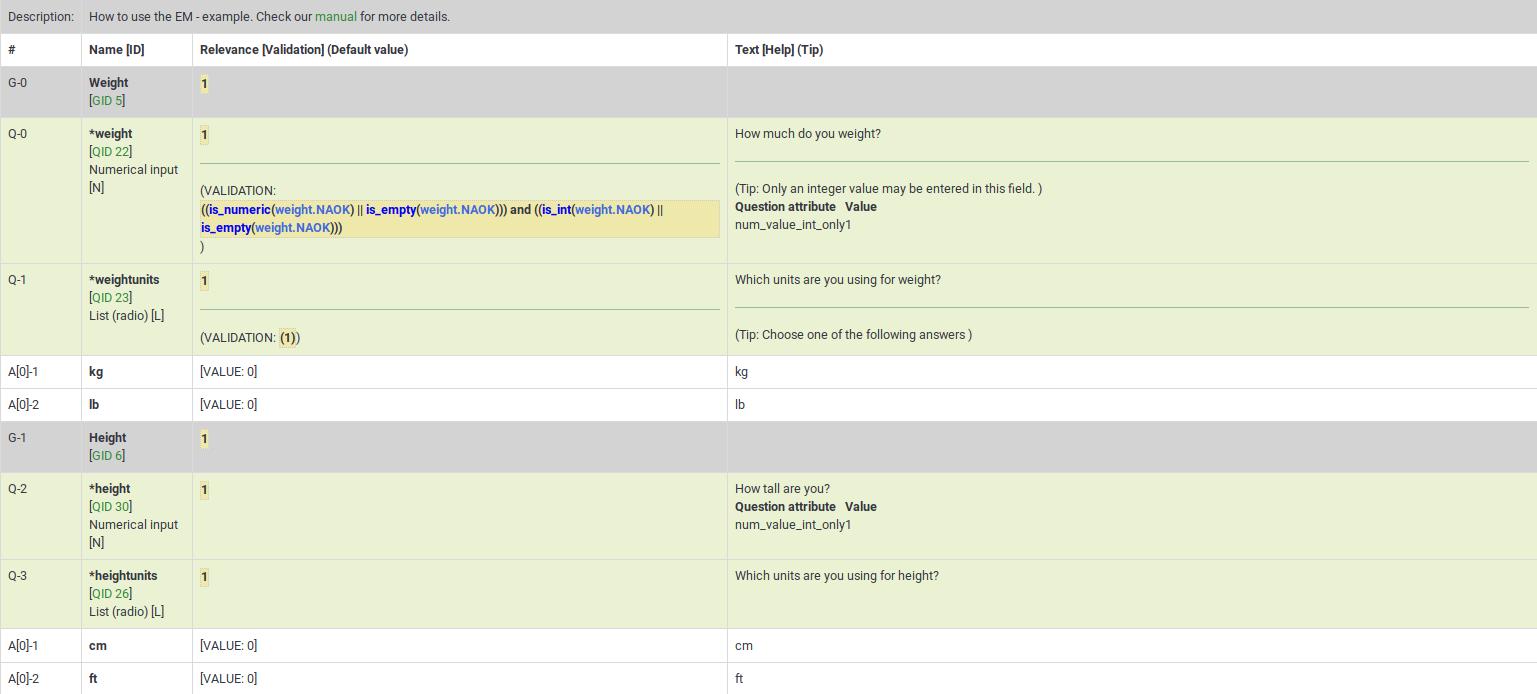This screenshot has width=1537, height=694.
Task: Select the highlighted relevance value for Weight group
Action: click(x=204, y=84)
